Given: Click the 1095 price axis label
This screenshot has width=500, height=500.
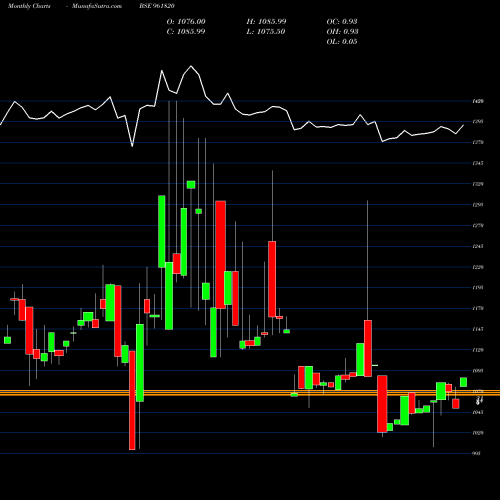Looking at the screenshot, I should [478, 371].
